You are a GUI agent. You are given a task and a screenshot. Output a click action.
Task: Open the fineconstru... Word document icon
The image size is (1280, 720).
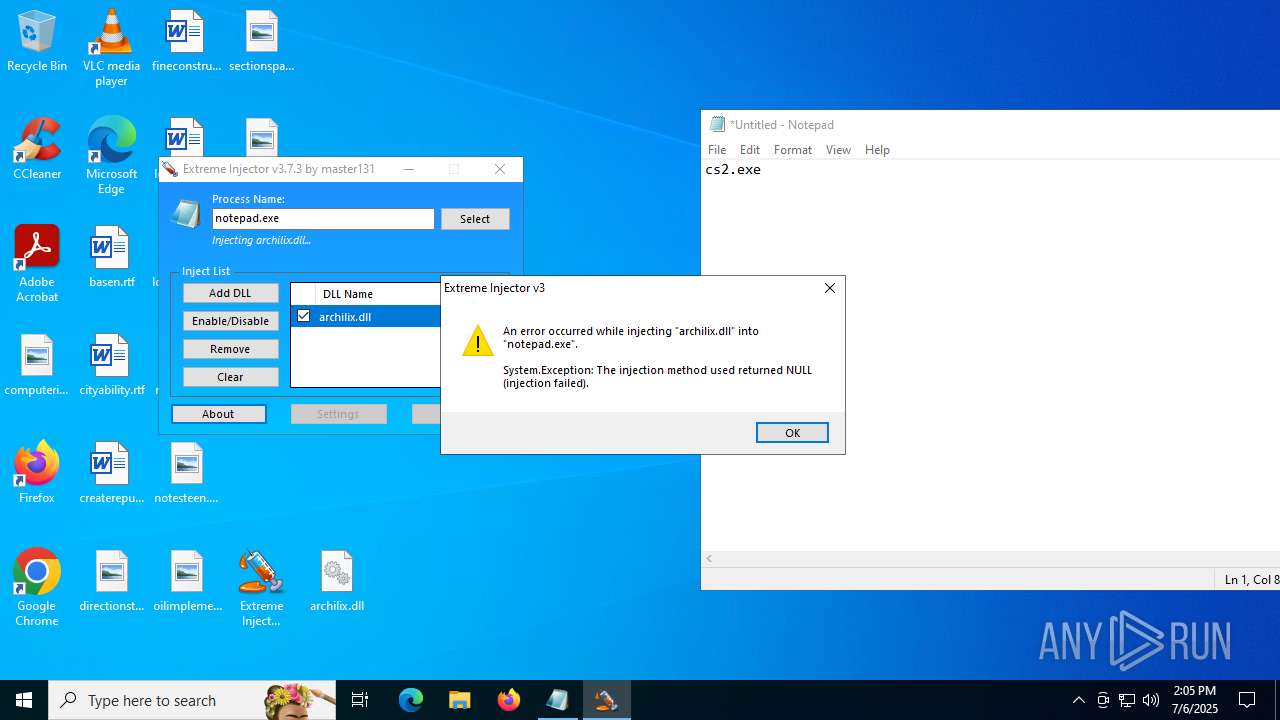tap(186, 42)
